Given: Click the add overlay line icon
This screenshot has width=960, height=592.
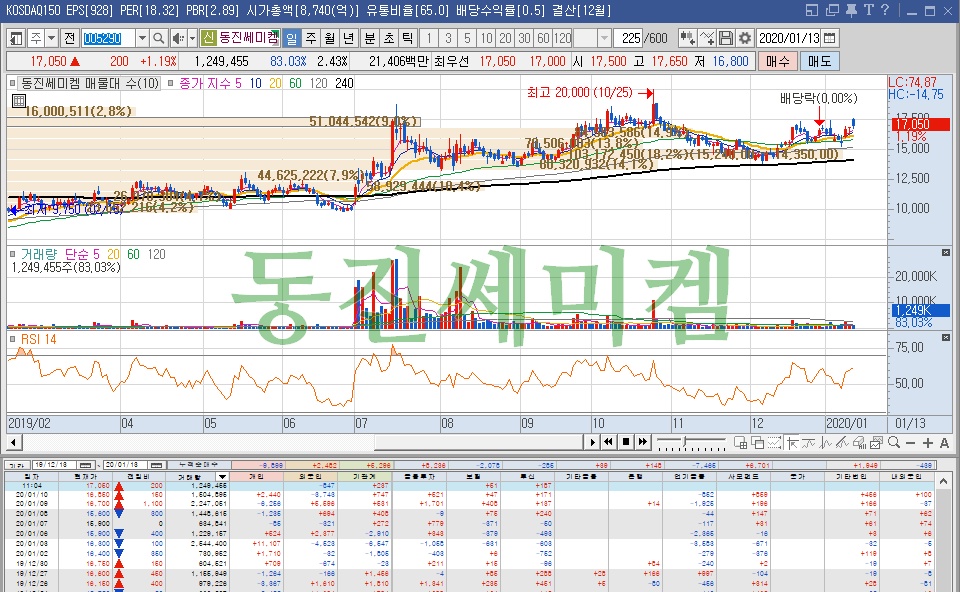Looking at the screenshot, I should pos(707,39).
